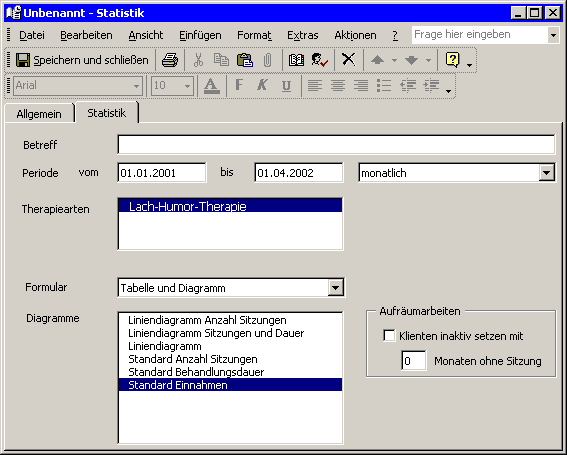
Task: Expand the monatlich period dropdown
Action: pos(546,173)
